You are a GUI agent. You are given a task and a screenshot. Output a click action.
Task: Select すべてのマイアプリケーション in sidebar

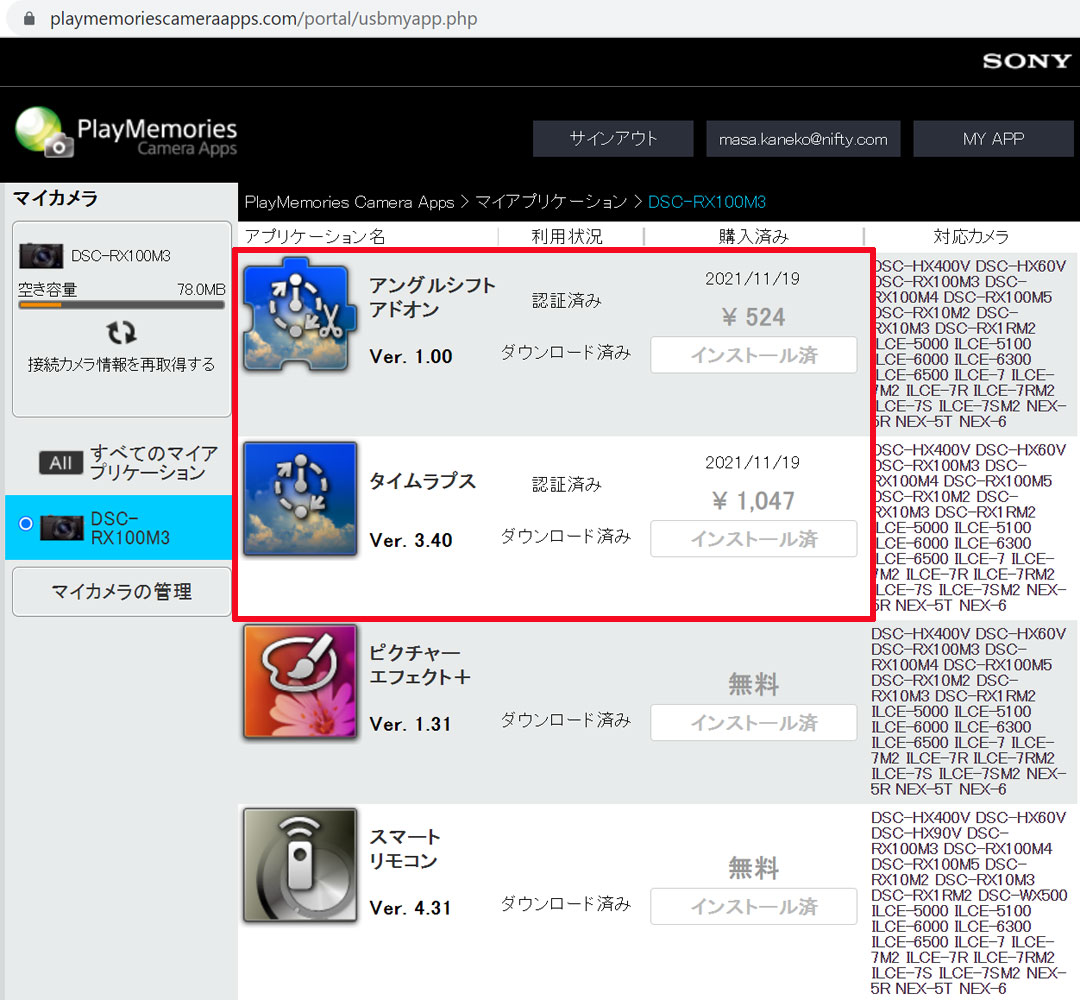tap(128, 463)
